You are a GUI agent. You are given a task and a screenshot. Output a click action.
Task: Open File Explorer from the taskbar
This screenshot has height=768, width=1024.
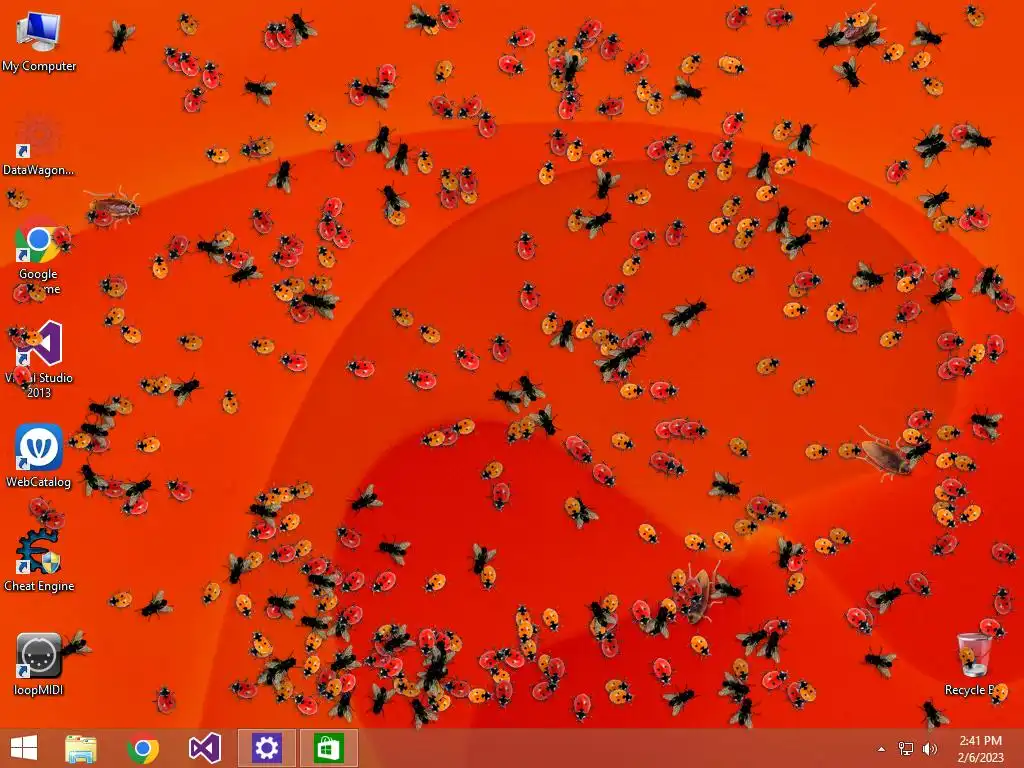(x=81, y=748)
